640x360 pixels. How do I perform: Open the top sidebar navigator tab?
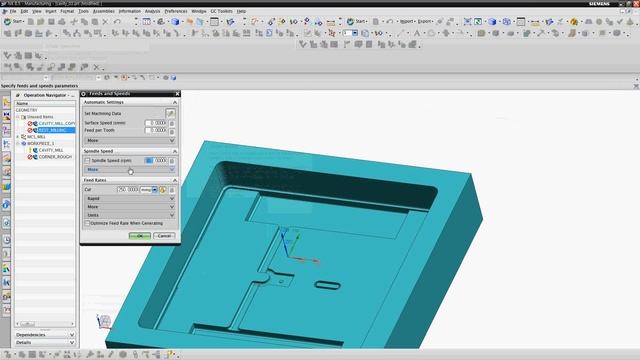click(7, 102)
